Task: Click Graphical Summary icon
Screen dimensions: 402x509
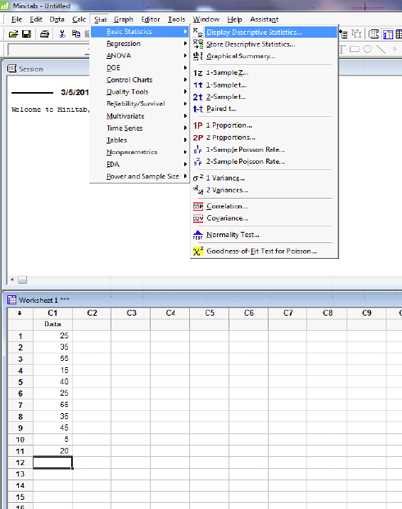Action: [198, 56]
